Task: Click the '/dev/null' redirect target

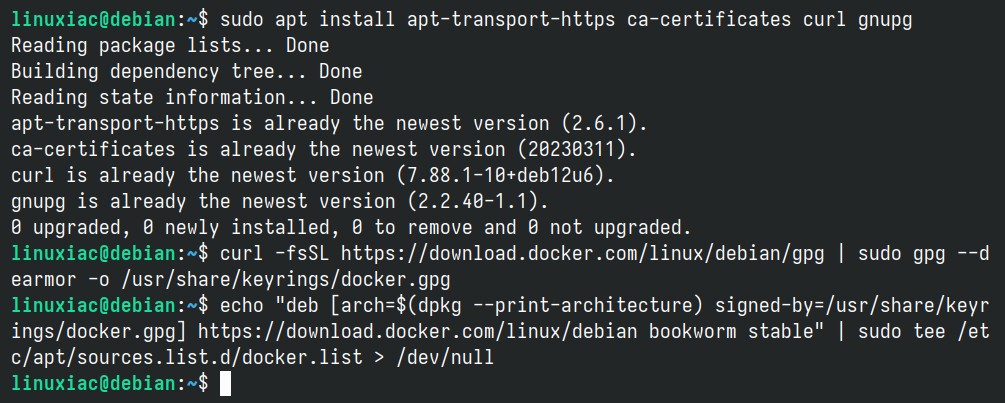Action: (445, 358)
